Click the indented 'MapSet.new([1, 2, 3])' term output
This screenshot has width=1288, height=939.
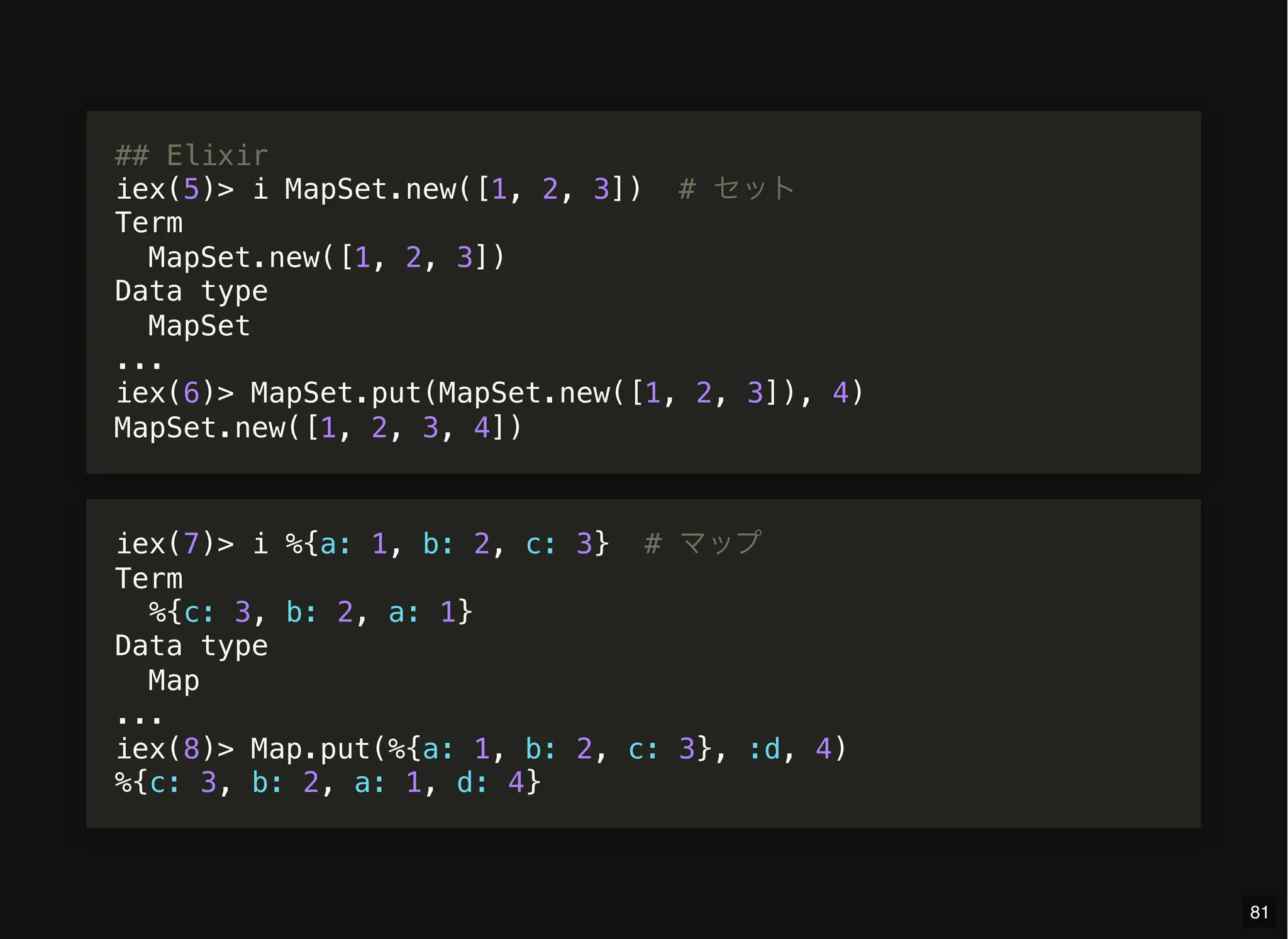326,257
